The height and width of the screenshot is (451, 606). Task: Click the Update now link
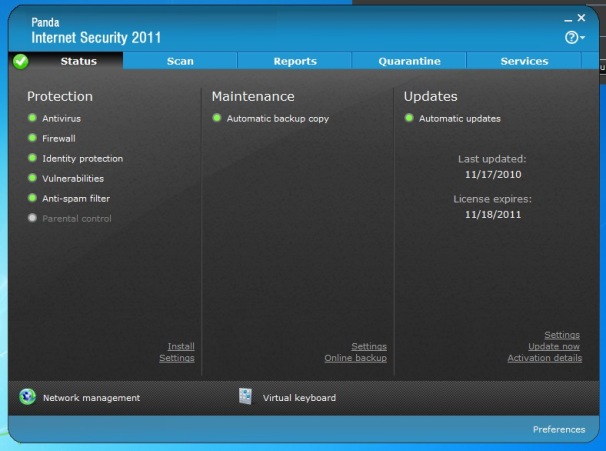(554, 346)
